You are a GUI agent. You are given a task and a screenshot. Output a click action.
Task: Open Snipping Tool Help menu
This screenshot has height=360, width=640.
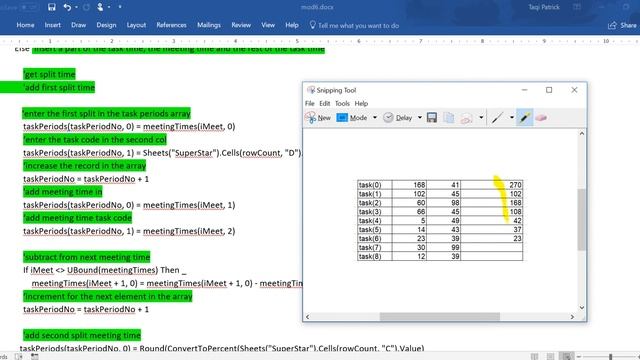point(361,103)
